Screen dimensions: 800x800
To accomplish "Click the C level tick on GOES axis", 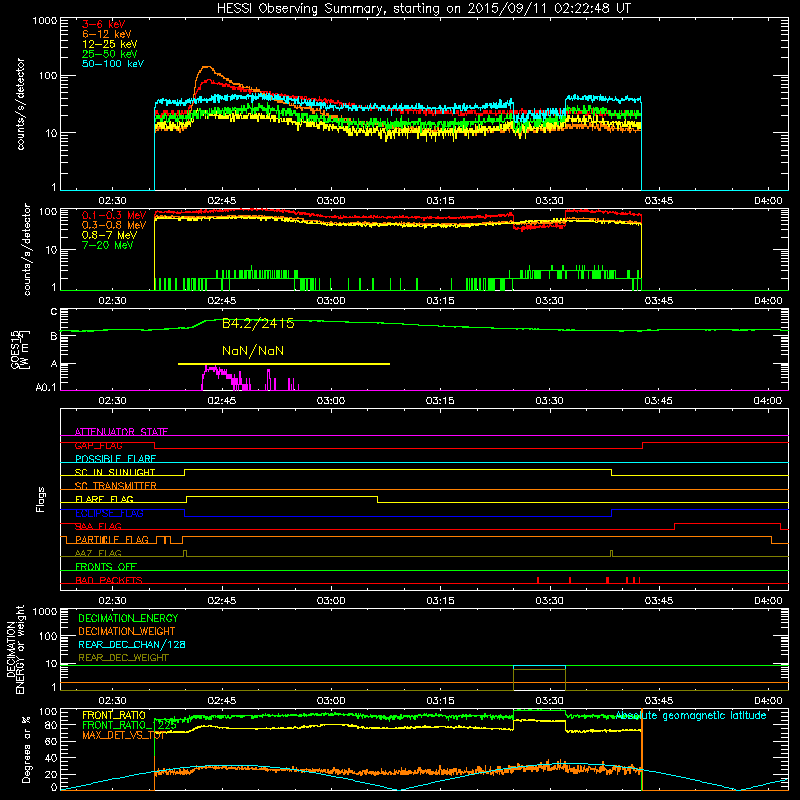I will [x=54, y=312].
